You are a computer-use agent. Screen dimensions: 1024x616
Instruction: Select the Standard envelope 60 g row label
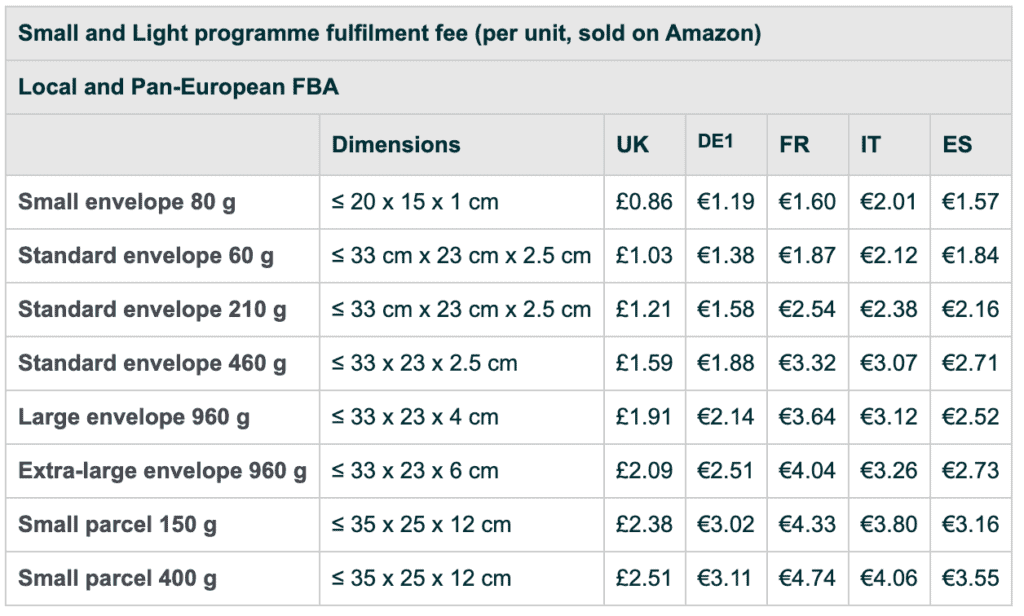pos(146,256)
